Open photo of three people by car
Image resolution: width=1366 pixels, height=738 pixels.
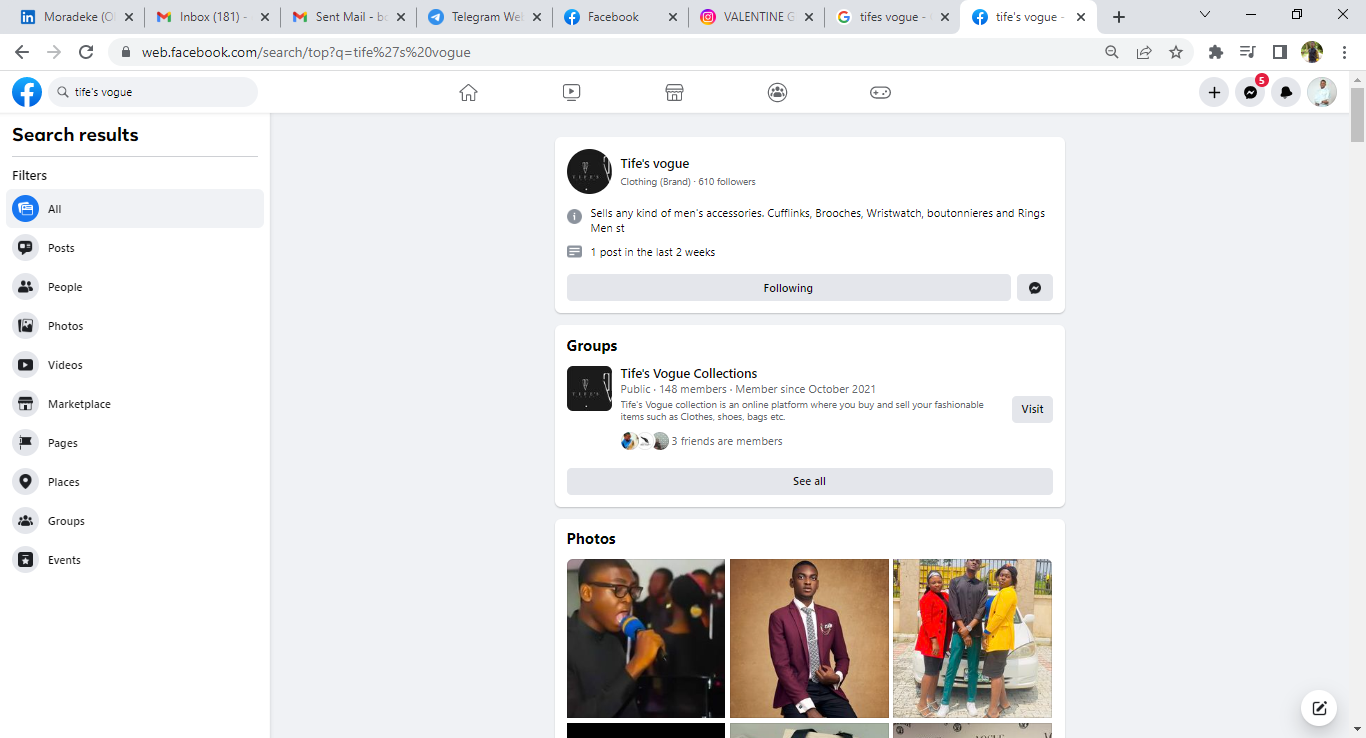[x=972, y=638]
